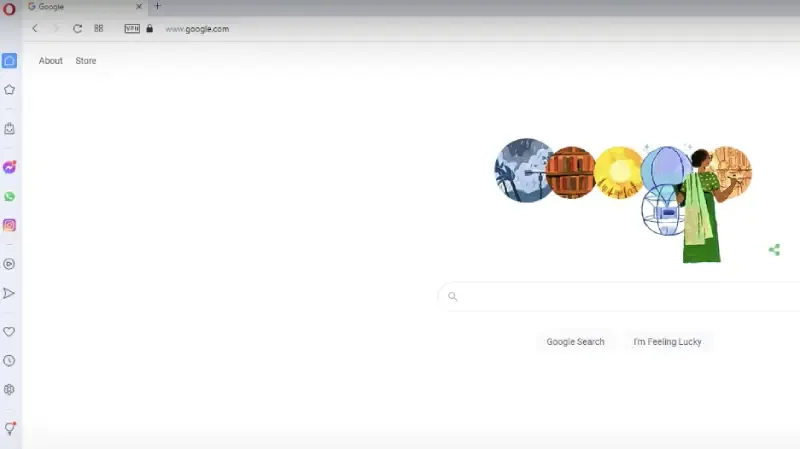Open the Opera menu logo

pyautogui.click(x=9, y=9)
